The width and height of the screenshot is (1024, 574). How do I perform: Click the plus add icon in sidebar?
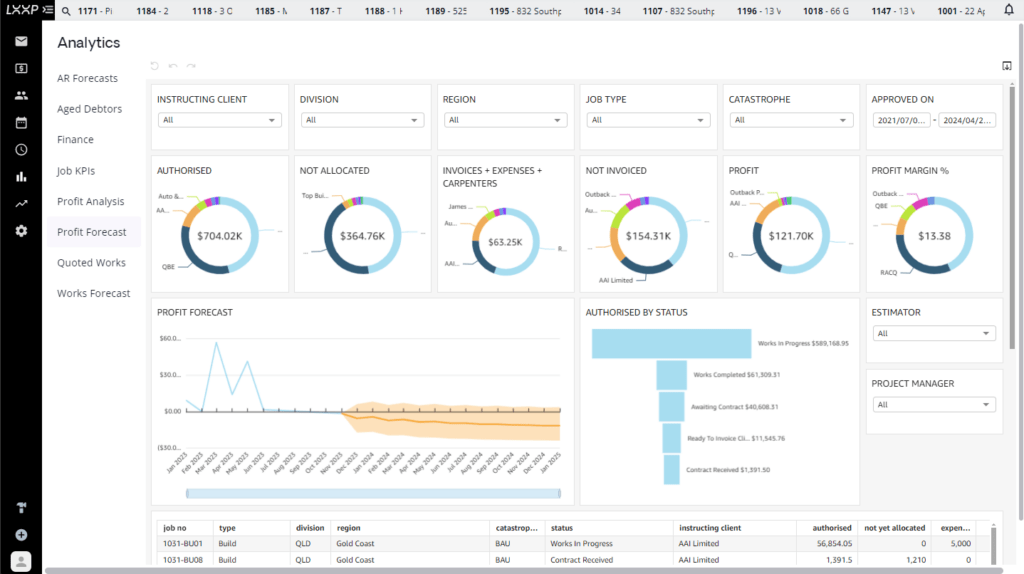coord(21,535)
